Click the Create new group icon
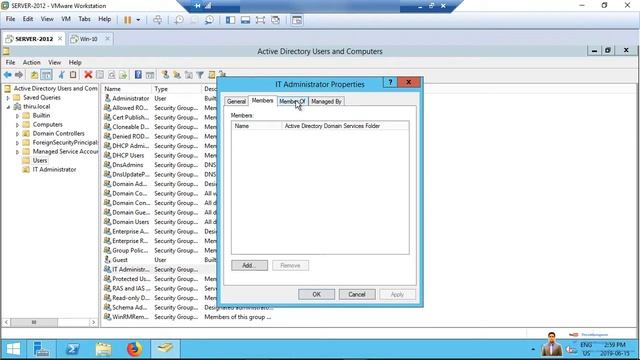This screenshot has height=360, width=640. pyautogui.click(x=177, y=75)
